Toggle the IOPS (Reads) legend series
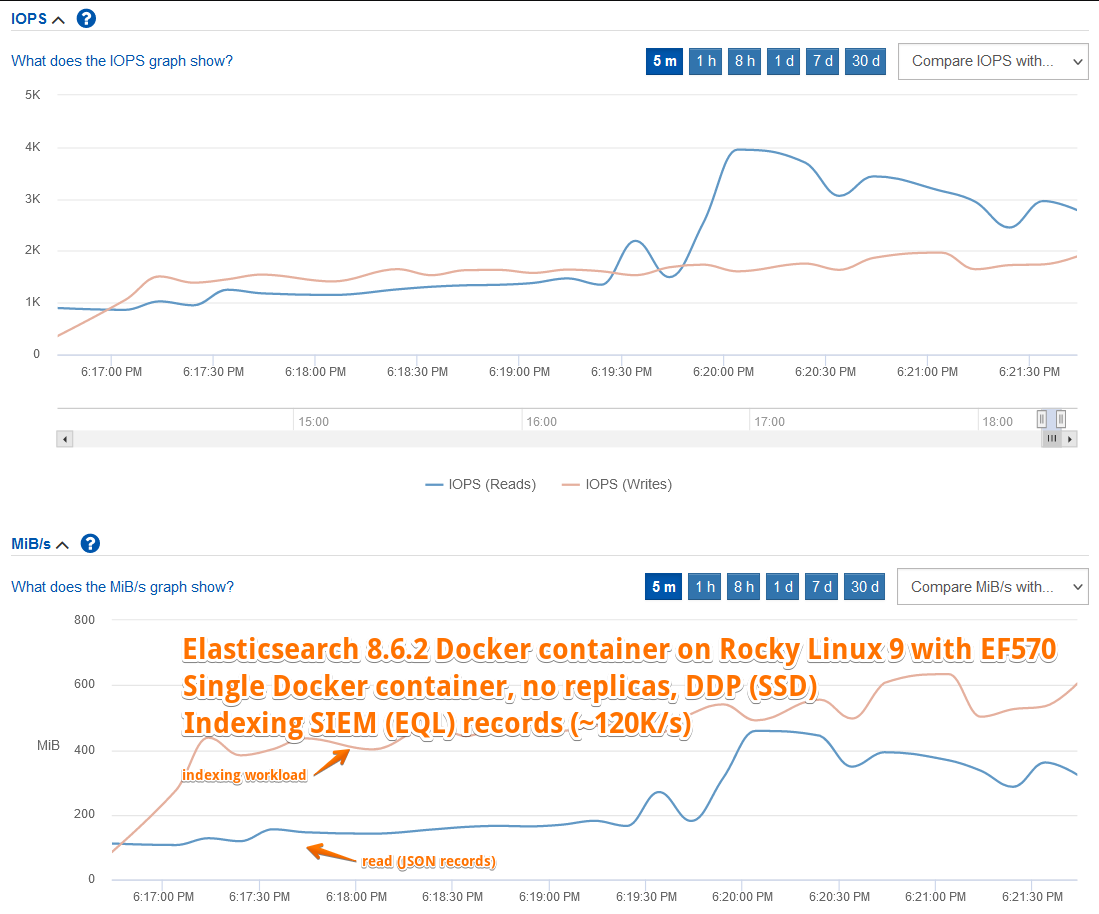Screen dimensions: 1099x914 481,484
